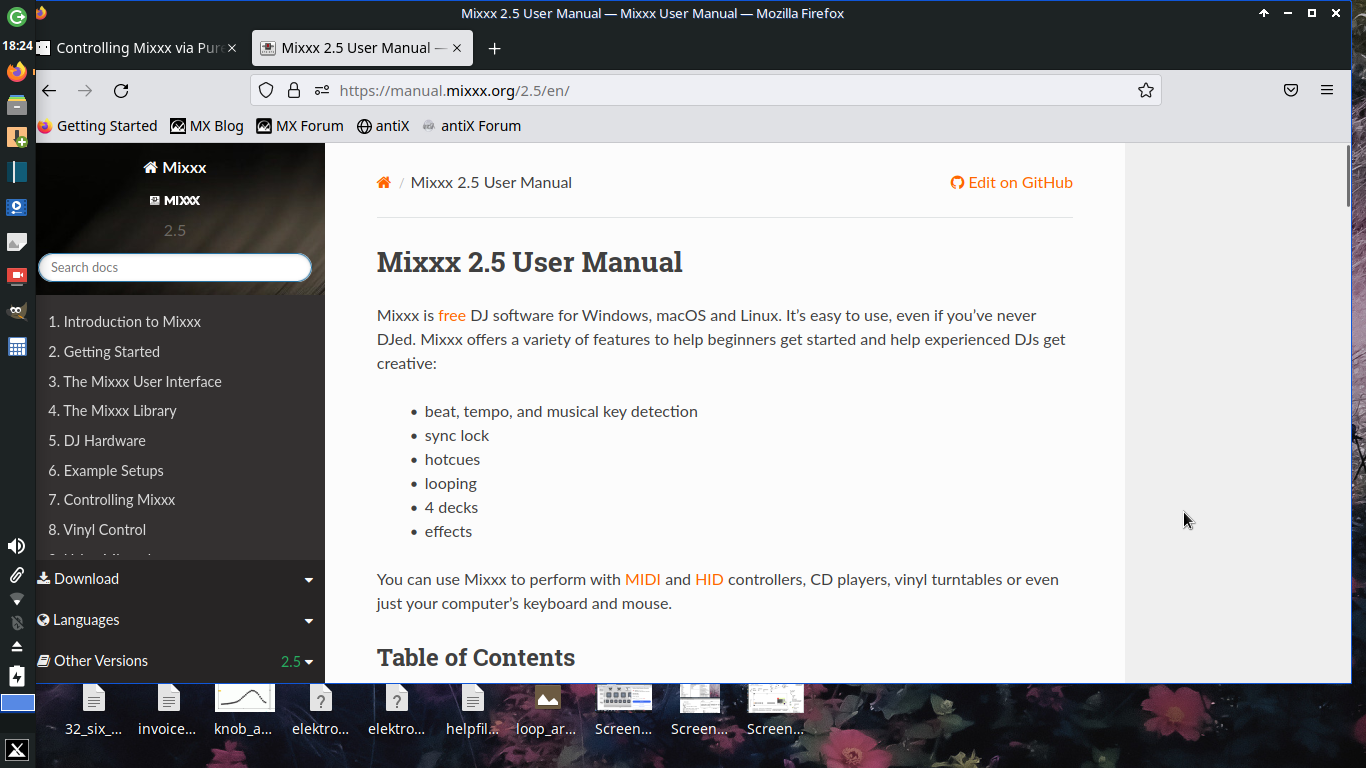
Task: Open the Wi-Fi network tray icon
Action: click(x=17, y=599)
